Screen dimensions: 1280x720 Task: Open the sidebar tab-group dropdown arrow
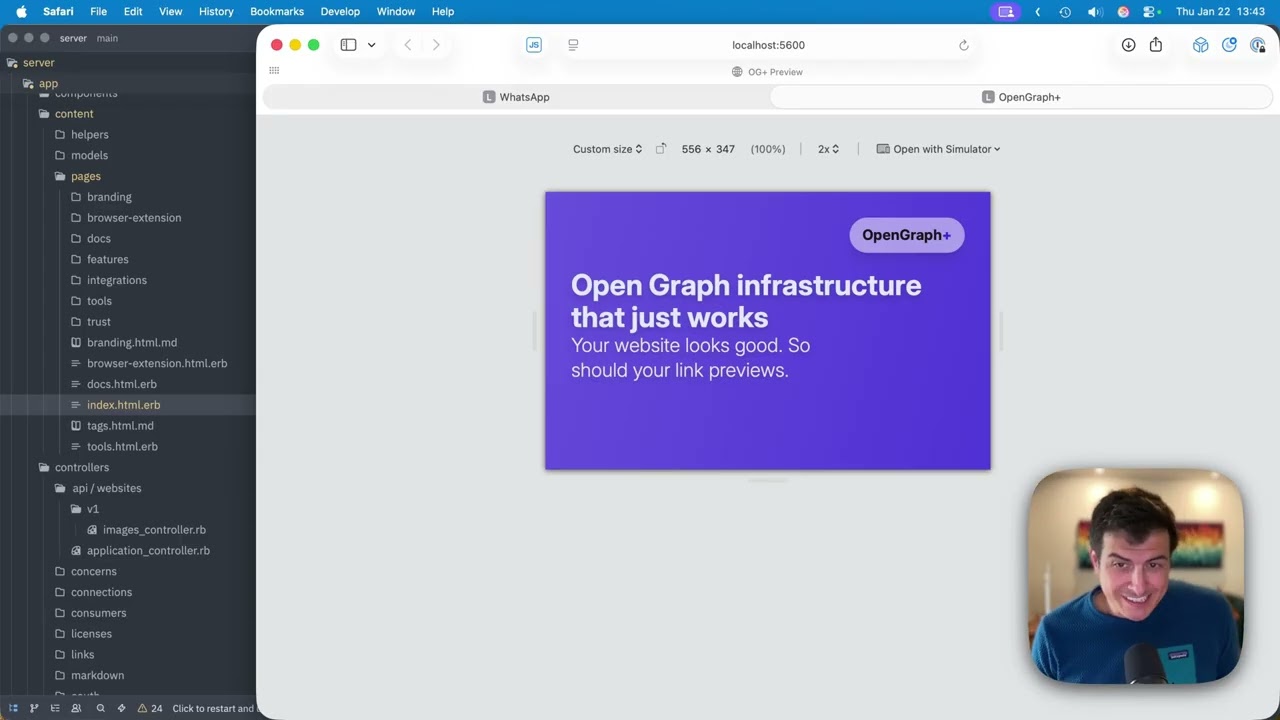point(371,45)
